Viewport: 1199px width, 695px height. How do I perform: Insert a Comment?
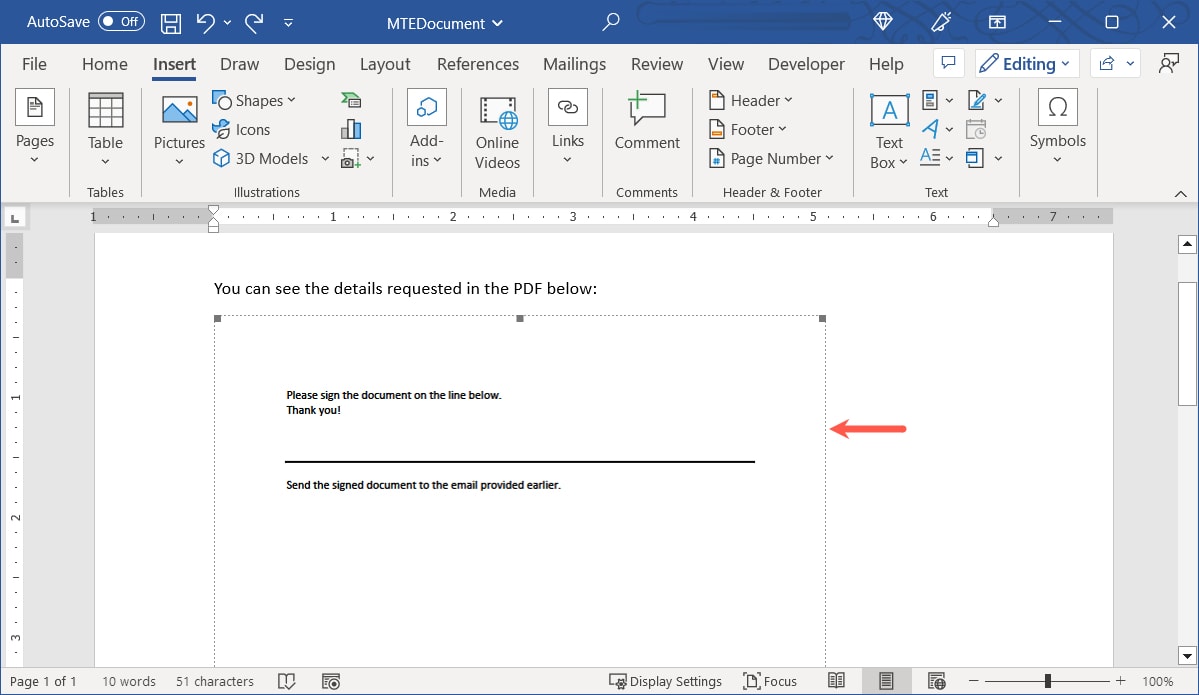(x=646, y=125)
